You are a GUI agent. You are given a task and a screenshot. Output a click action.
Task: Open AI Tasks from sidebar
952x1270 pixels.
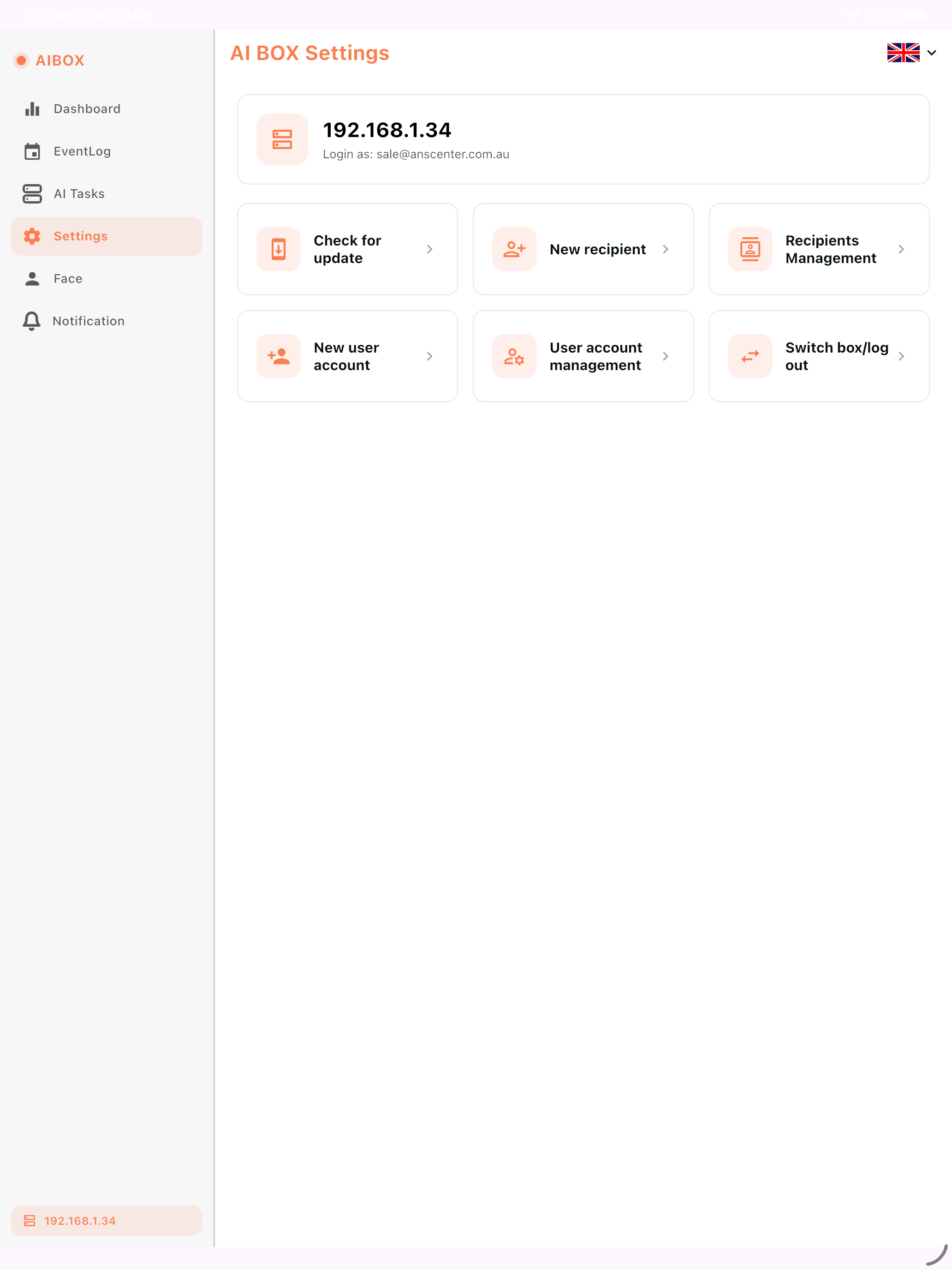click(107, 194)
